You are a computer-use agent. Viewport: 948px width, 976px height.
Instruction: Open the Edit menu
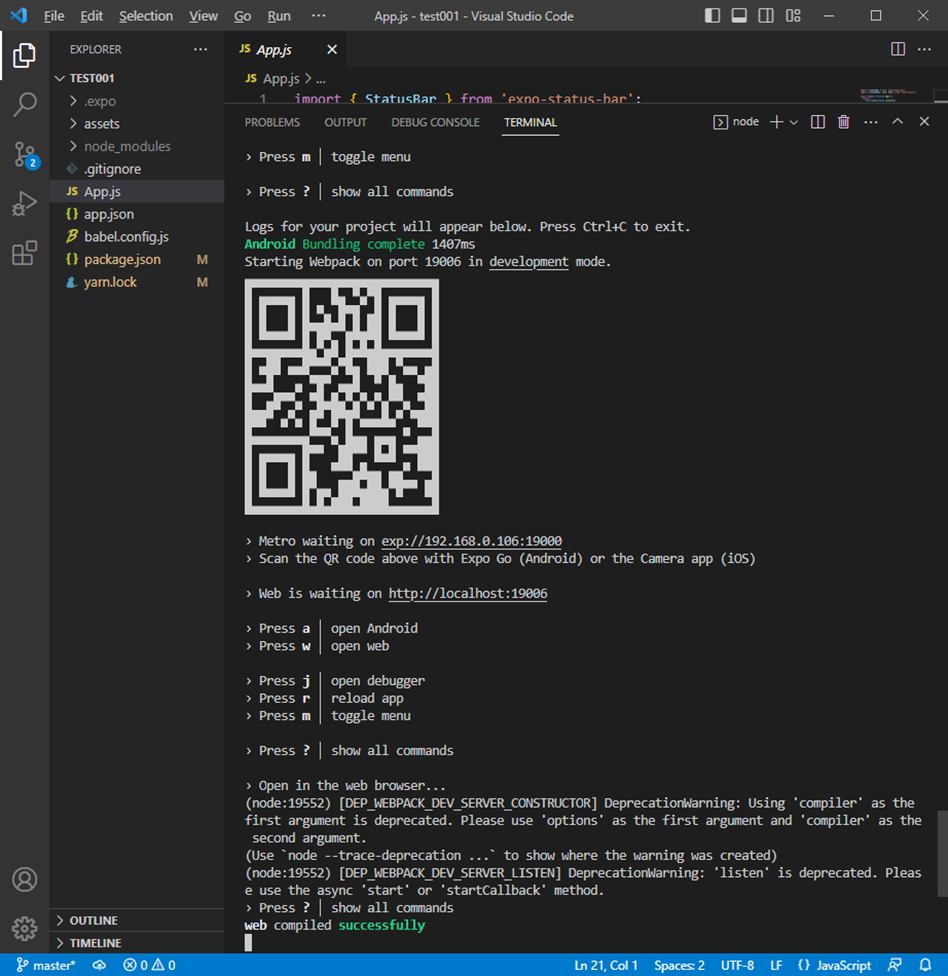point(92,16)
